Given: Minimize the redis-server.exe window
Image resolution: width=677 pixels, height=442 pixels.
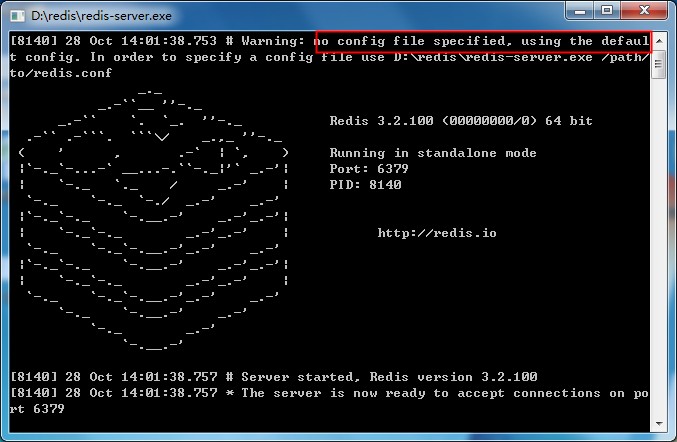Looking at the screenshot, I should pos(580,11).
